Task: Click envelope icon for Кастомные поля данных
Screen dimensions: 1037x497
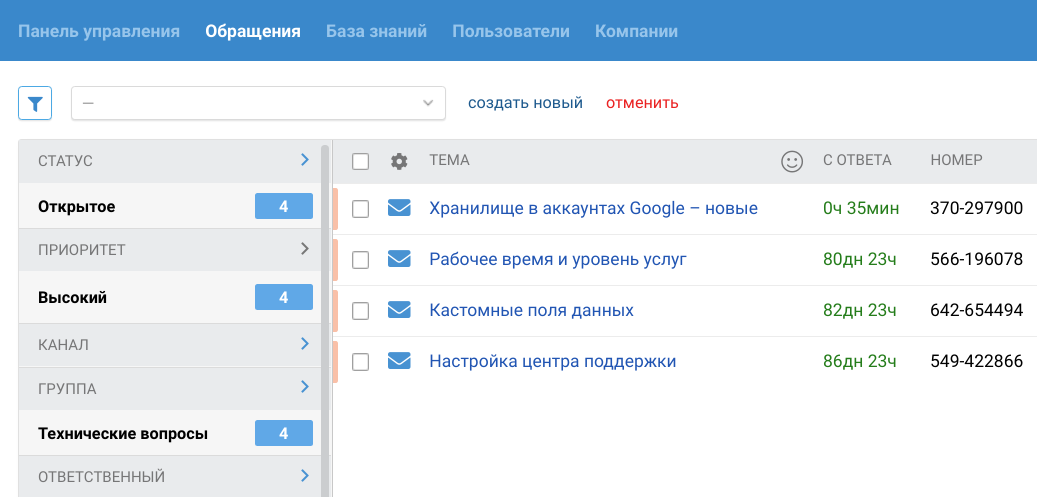Action: pos(399,310)
